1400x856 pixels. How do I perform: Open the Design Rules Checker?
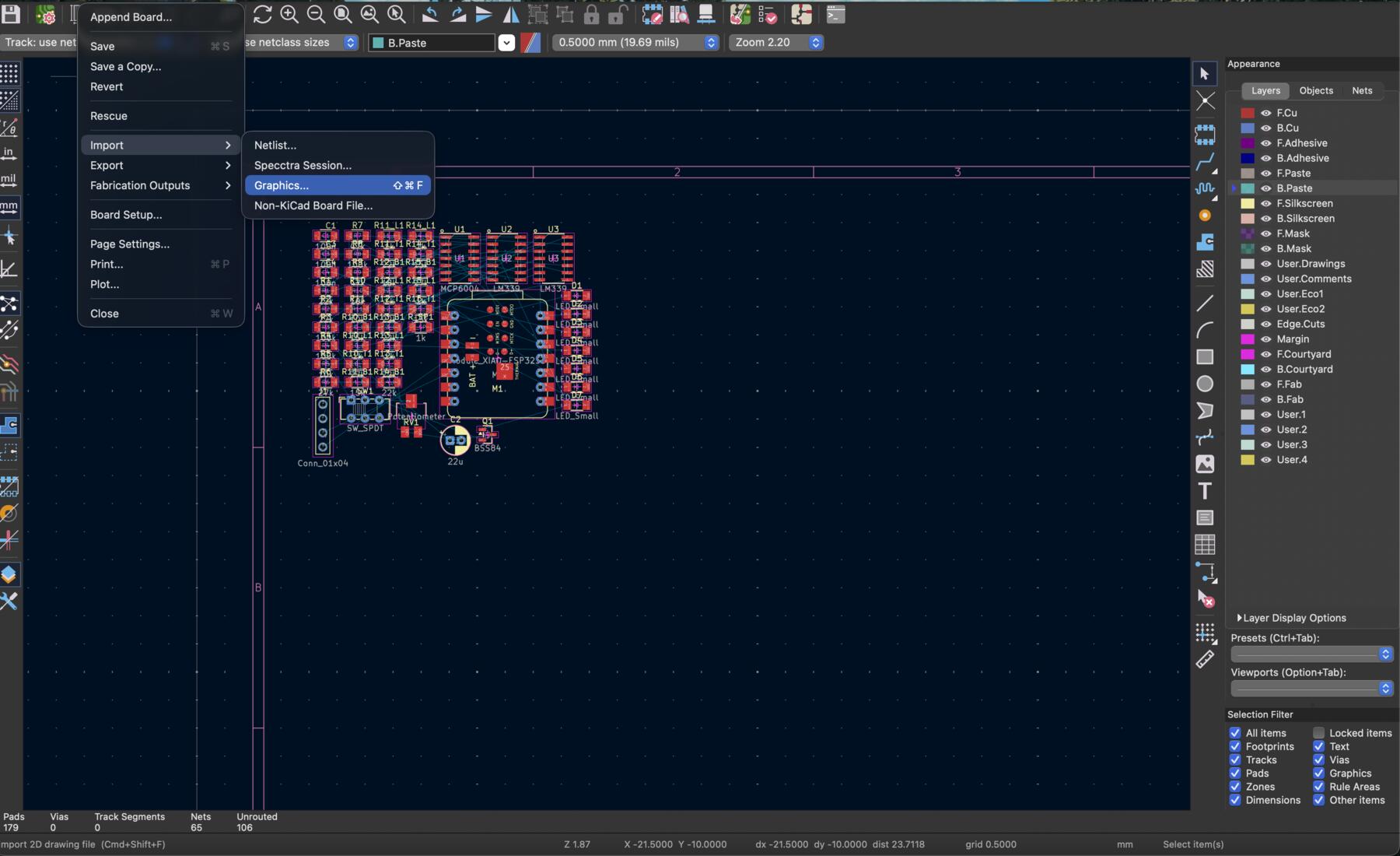coord(768,15)
